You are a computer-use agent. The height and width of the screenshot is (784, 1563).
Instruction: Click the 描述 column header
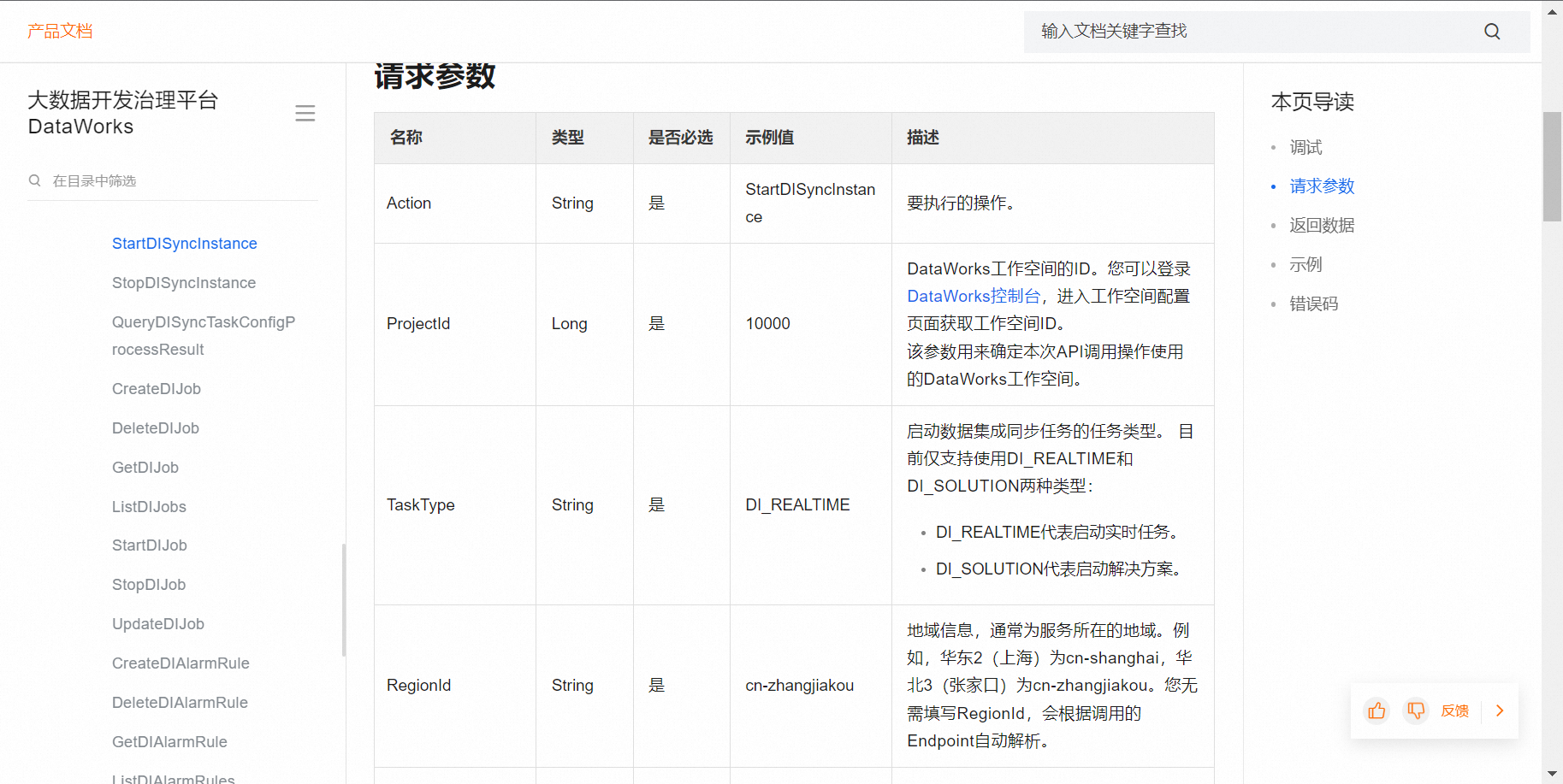coord(923,138)
